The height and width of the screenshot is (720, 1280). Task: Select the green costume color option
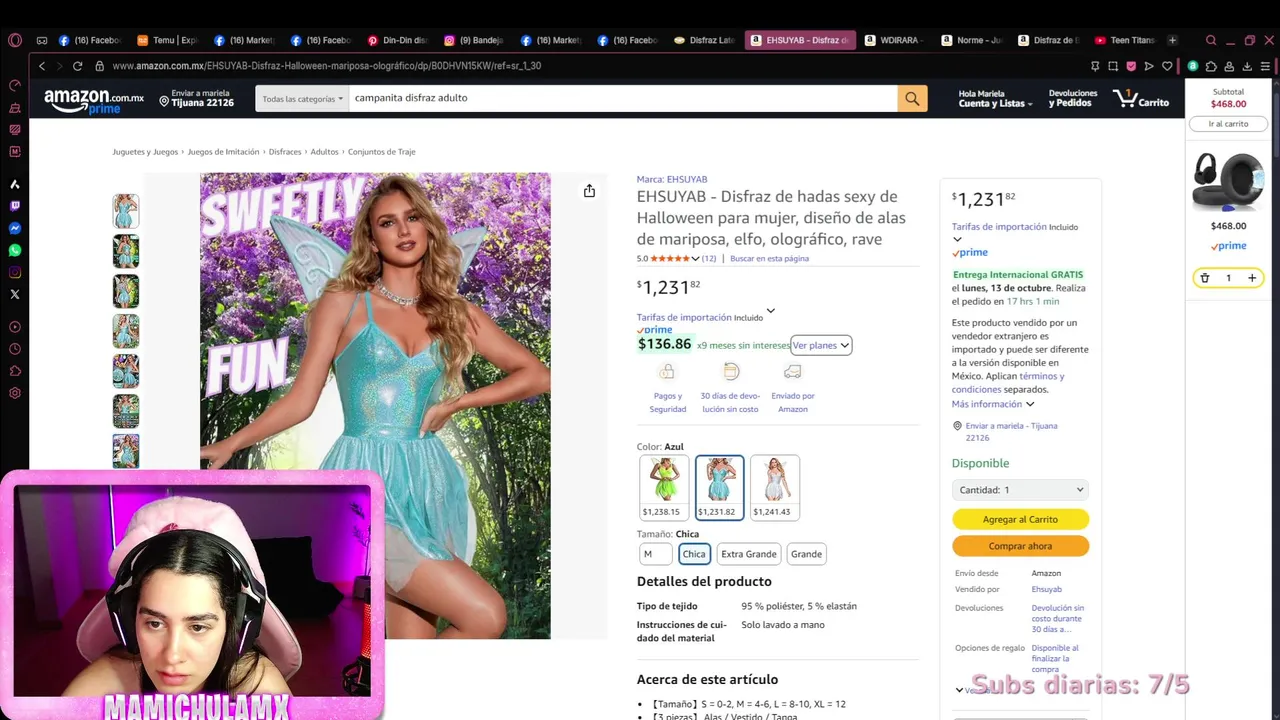664,487
